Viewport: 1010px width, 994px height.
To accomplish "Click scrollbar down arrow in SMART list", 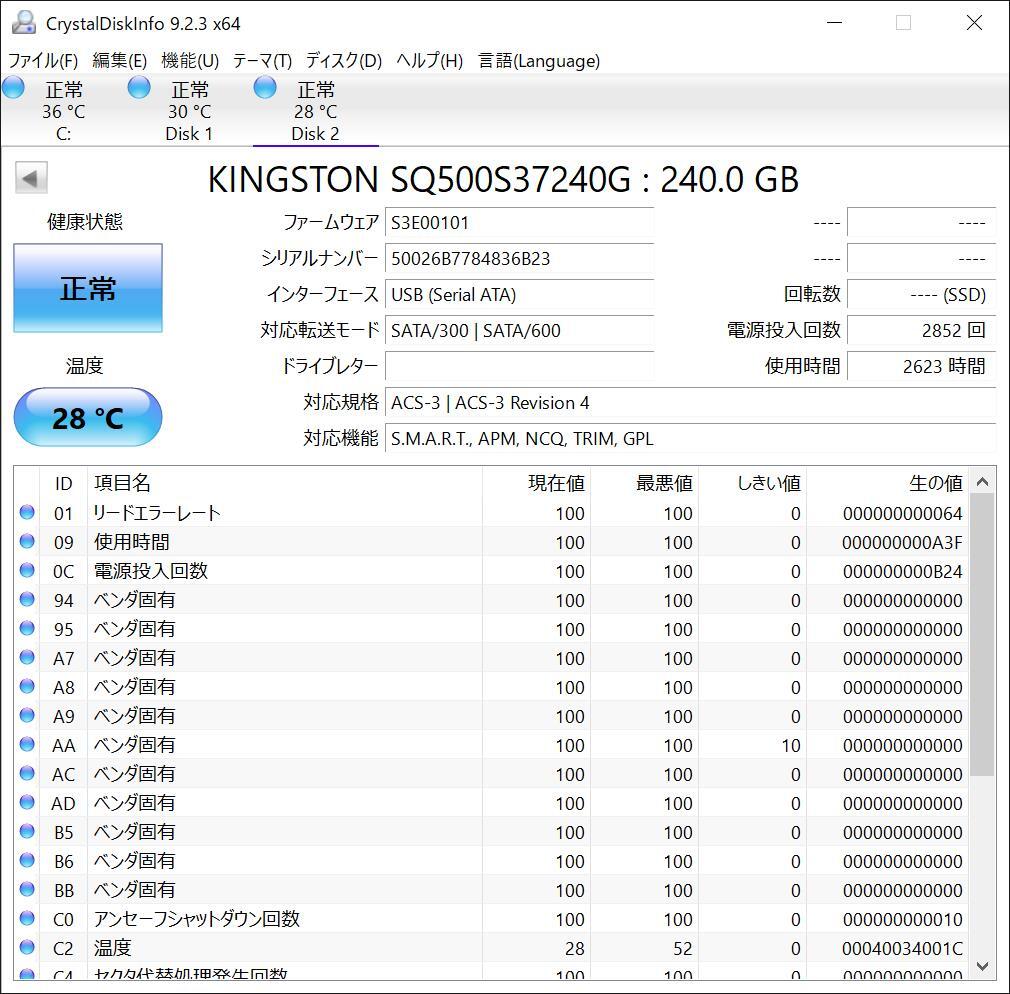I will pos(982,966).
